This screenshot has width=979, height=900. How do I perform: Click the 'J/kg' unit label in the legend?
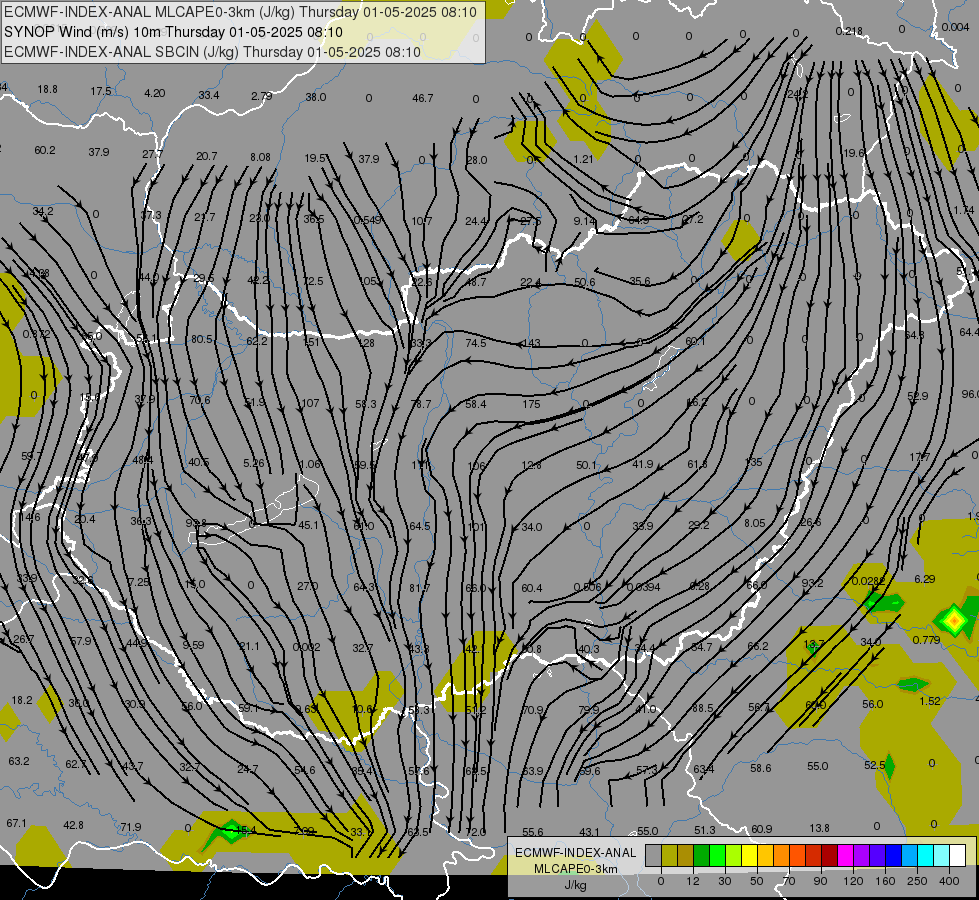[575, 885]
